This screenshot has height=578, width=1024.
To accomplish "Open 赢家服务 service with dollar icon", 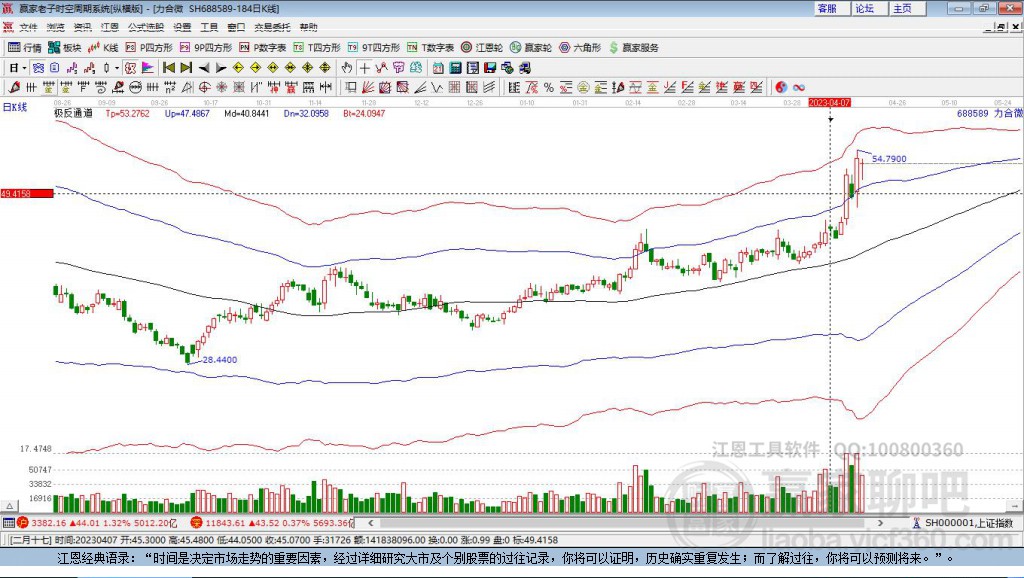I will click(x=633, y=48).
